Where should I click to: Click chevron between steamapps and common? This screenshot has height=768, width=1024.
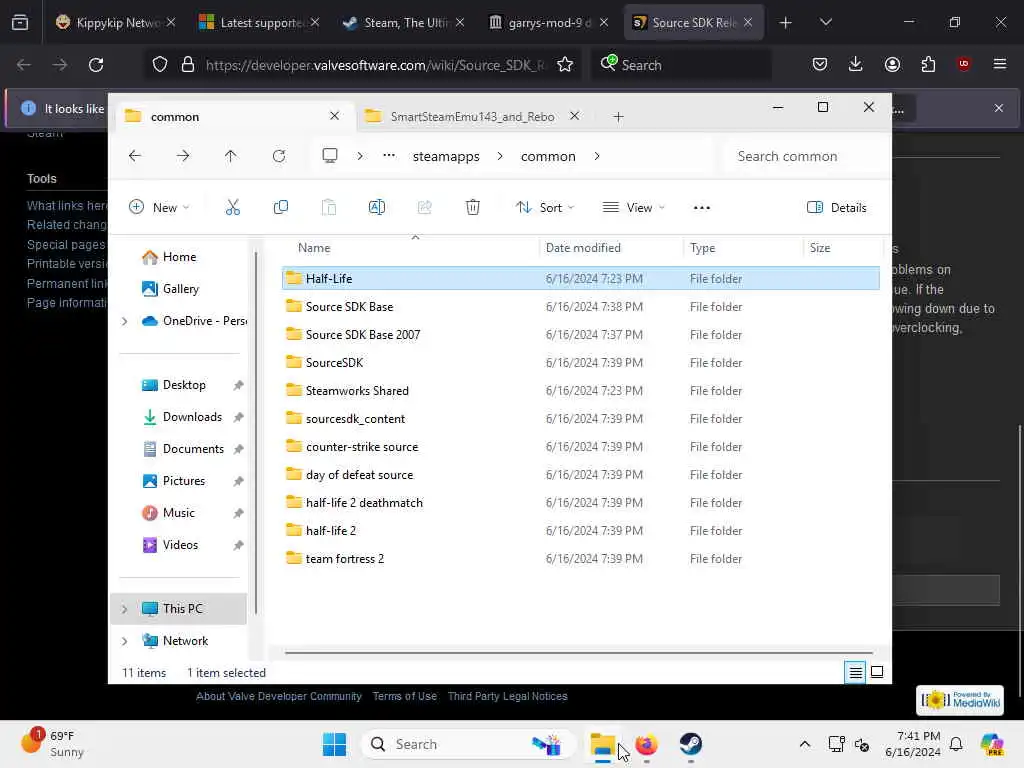pos(500,156)
